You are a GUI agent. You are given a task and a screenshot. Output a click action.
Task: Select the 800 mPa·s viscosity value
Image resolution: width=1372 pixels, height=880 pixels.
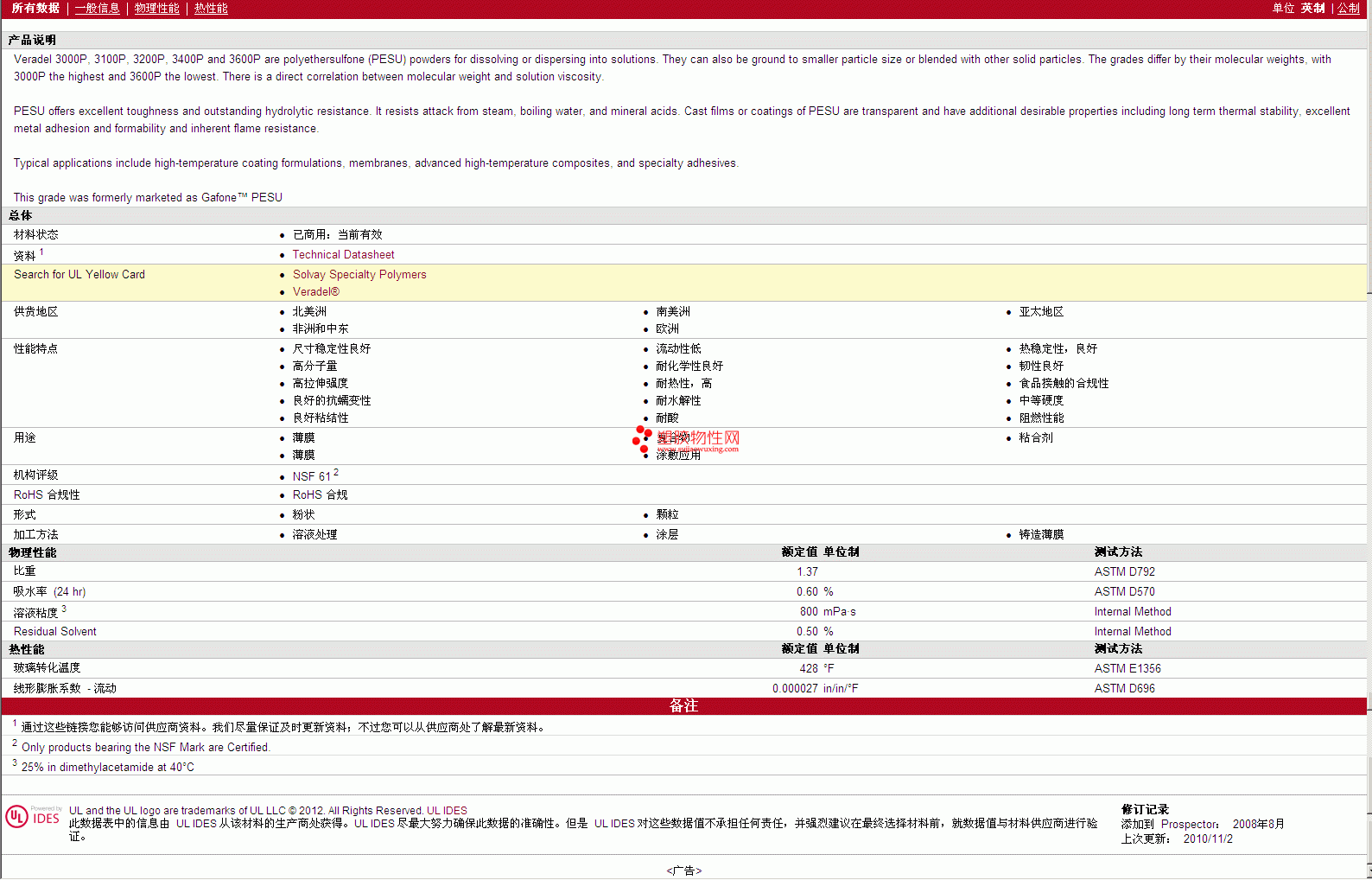pyautogui.click(x=827, y=611)
